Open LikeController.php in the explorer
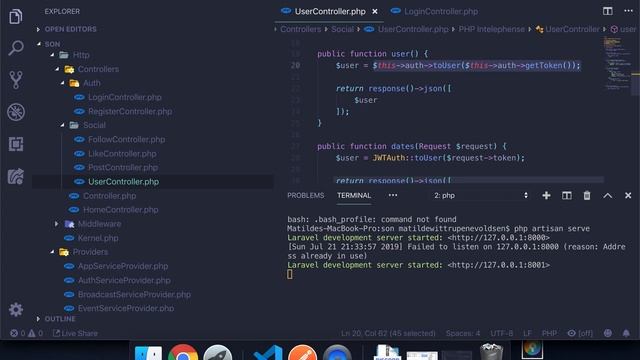 coord(122,153)
